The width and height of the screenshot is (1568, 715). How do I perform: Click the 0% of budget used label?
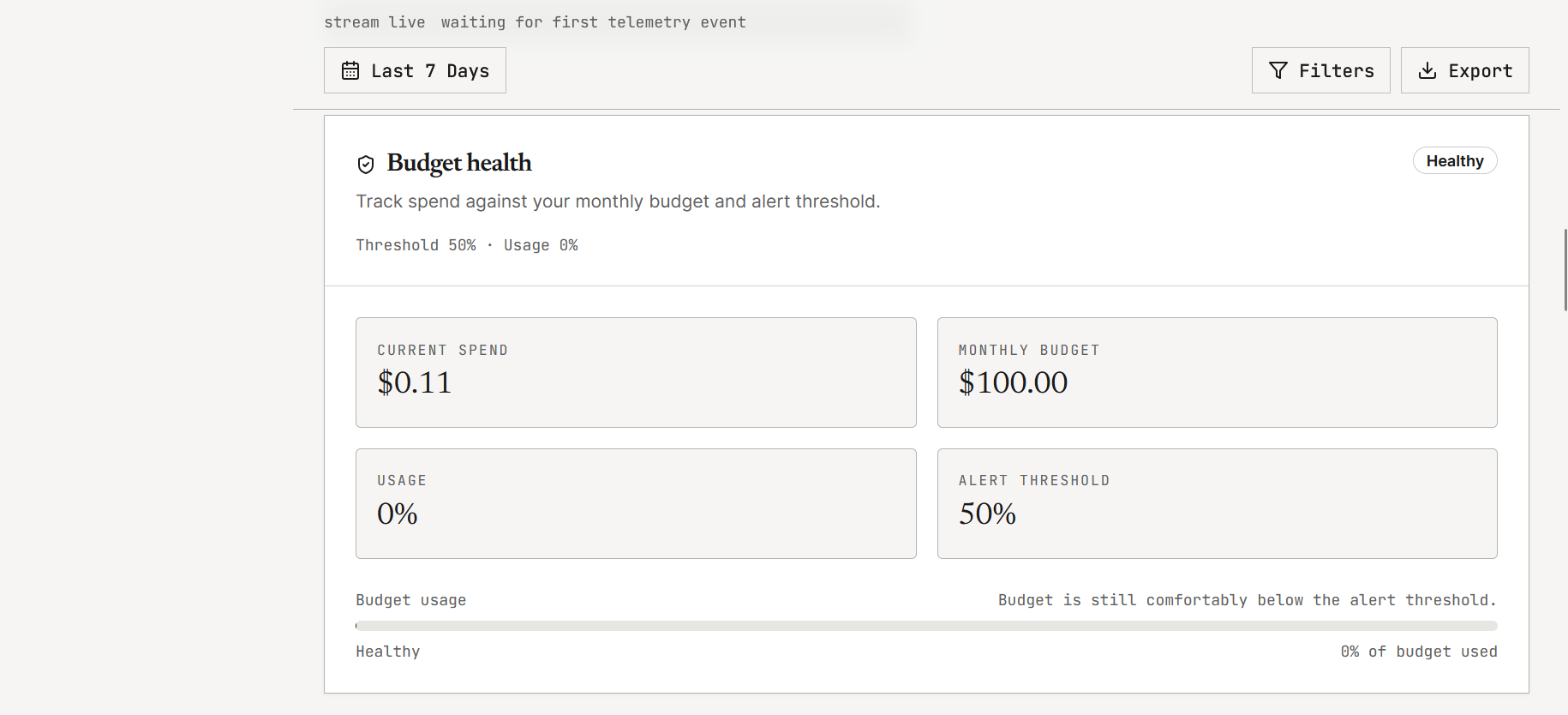point(1419,652)
